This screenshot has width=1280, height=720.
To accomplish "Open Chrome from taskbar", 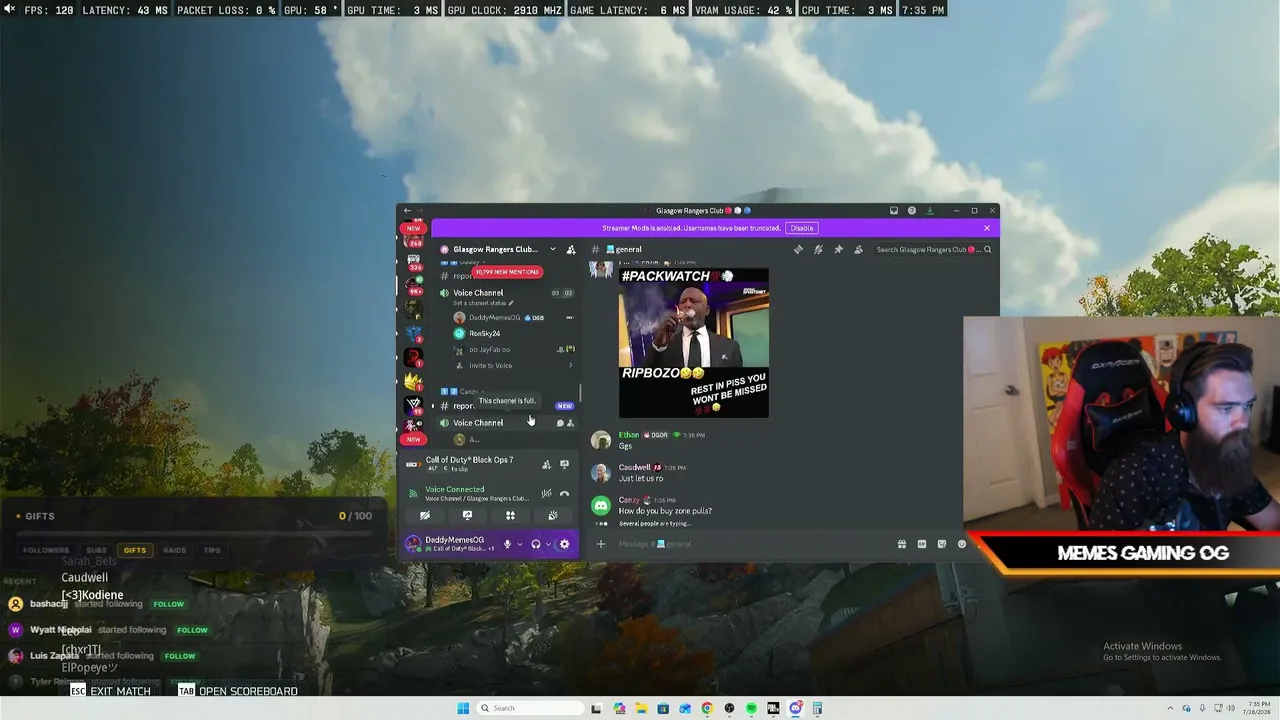I will 707,708.
